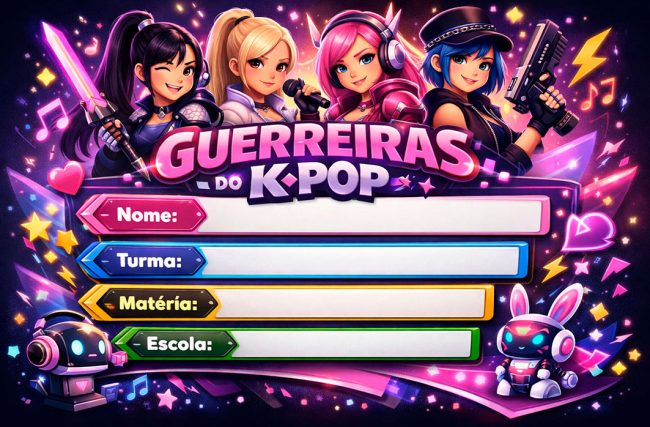Click the purple heart with arrow
This screenshot has height=427, width=650.
tap(588, 231)
